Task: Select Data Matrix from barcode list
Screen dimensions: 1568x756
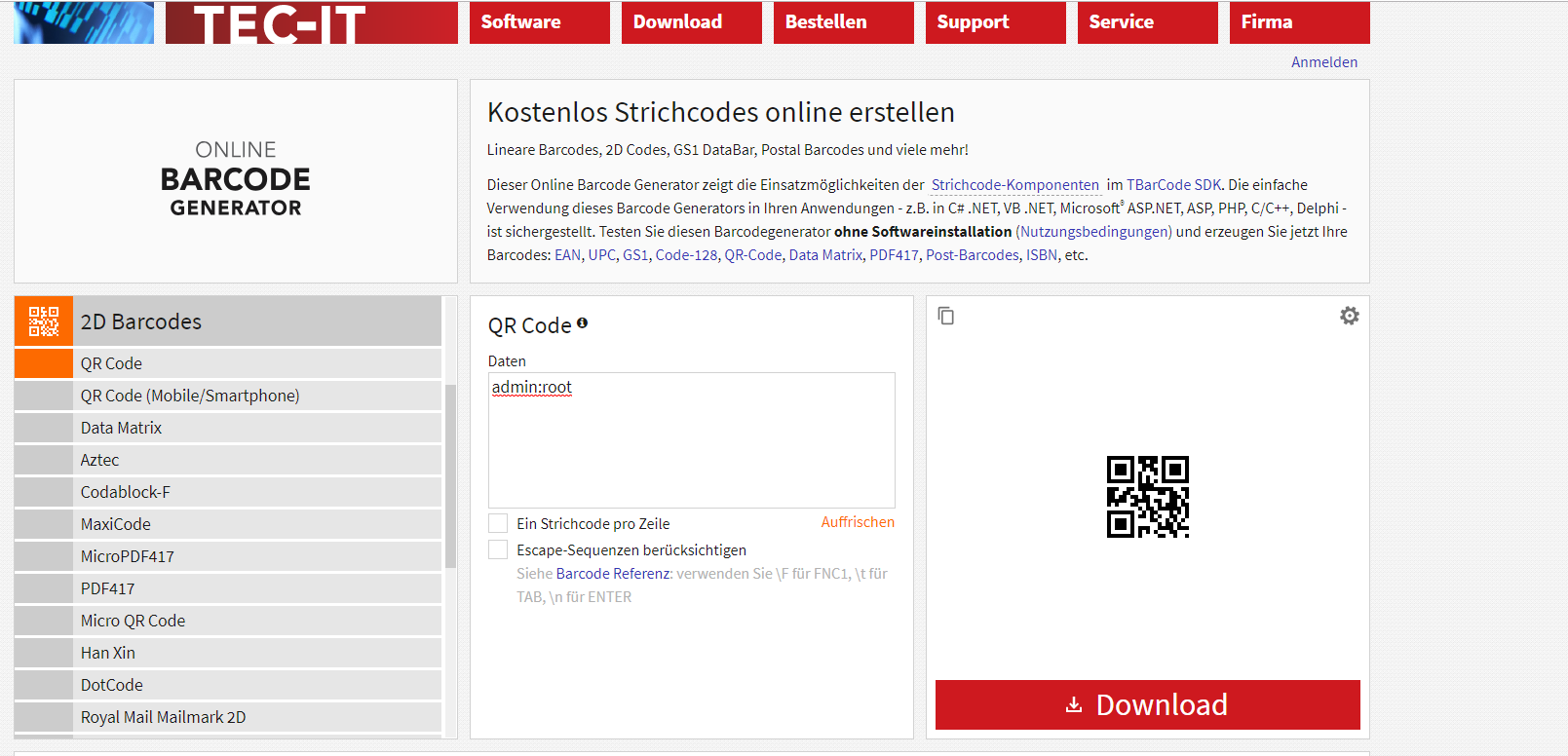Action: coord(122,428)
